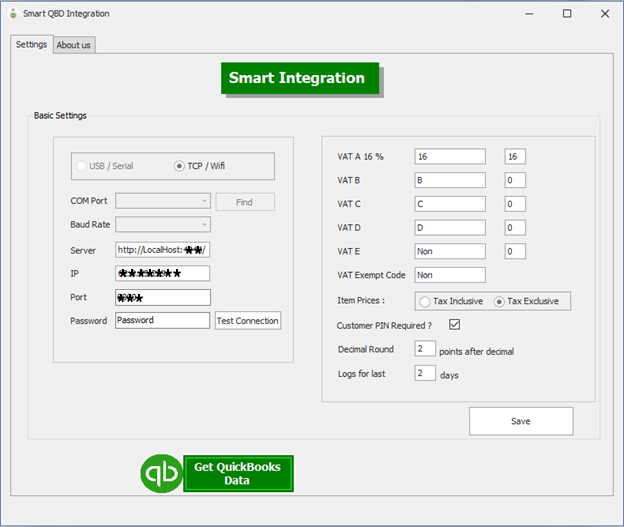624x527 pixels.
Task: Open the COM Port dropdown
Action: click(163, 202)
